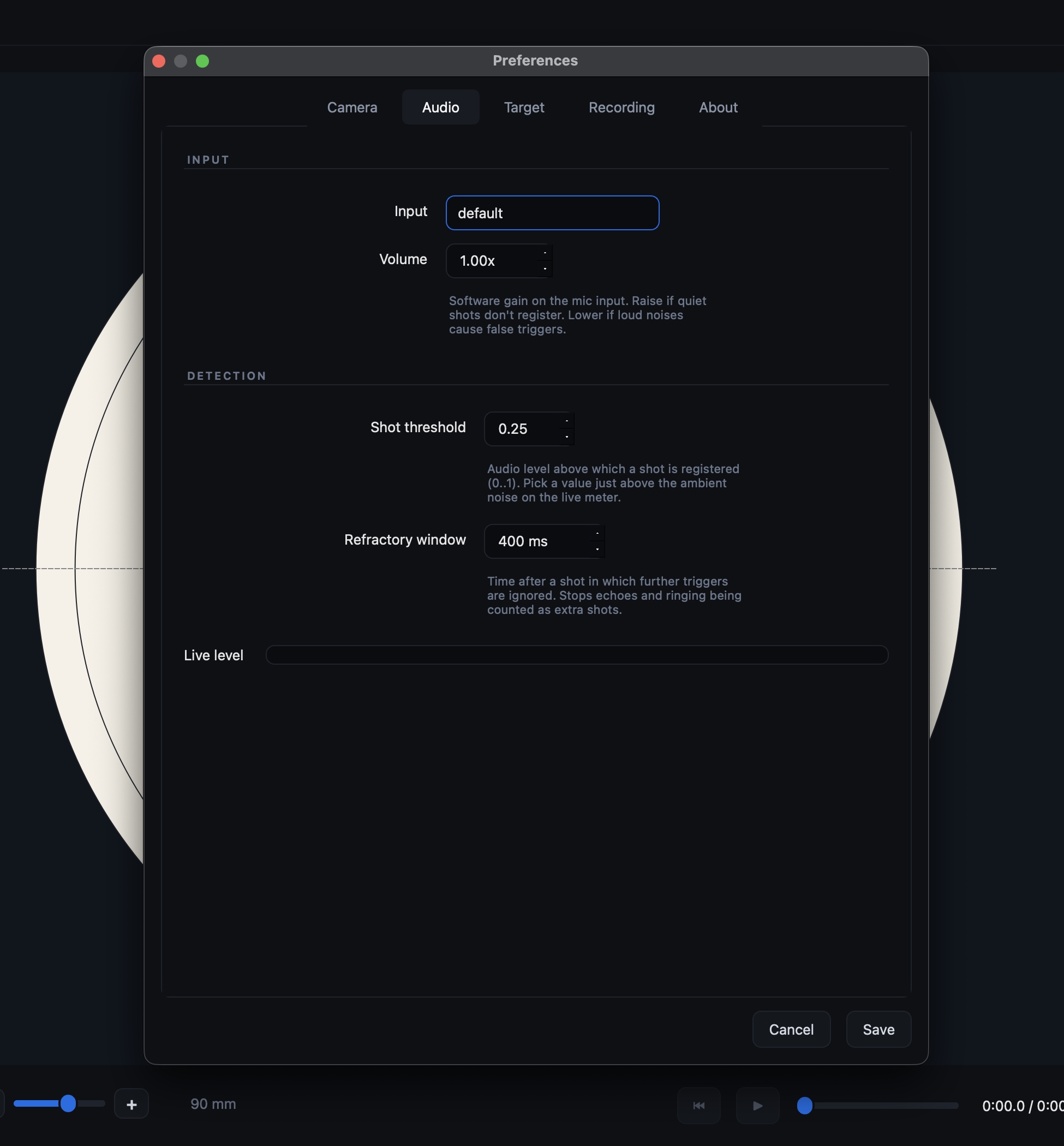The height and width of the screenshot is (1146, 1064).
Task: Decrease Refractory window with down arrow
Action: (597, 549)
